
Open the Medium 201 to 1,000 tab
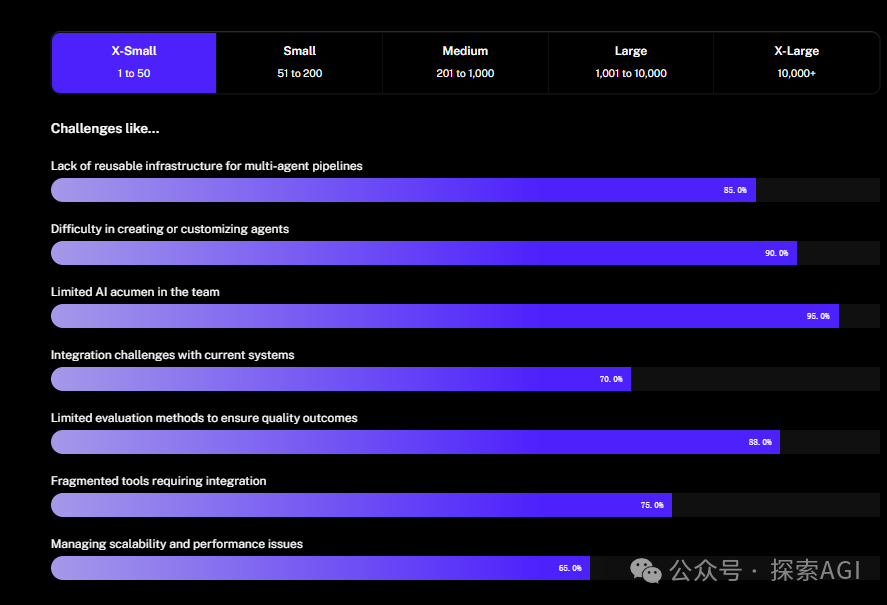[465, 62]
